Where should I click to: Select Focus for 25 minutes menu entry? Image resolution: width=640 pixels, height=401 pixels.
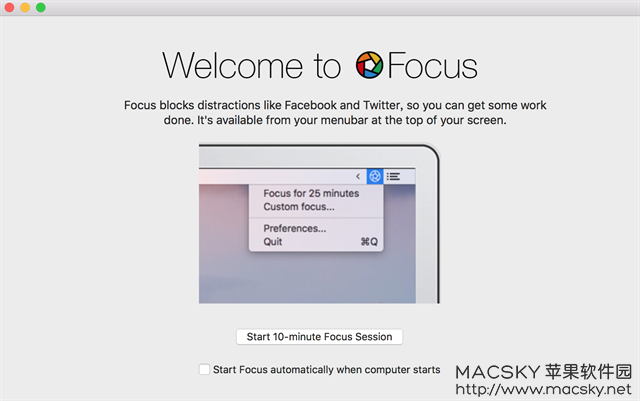tap(311, 193)
